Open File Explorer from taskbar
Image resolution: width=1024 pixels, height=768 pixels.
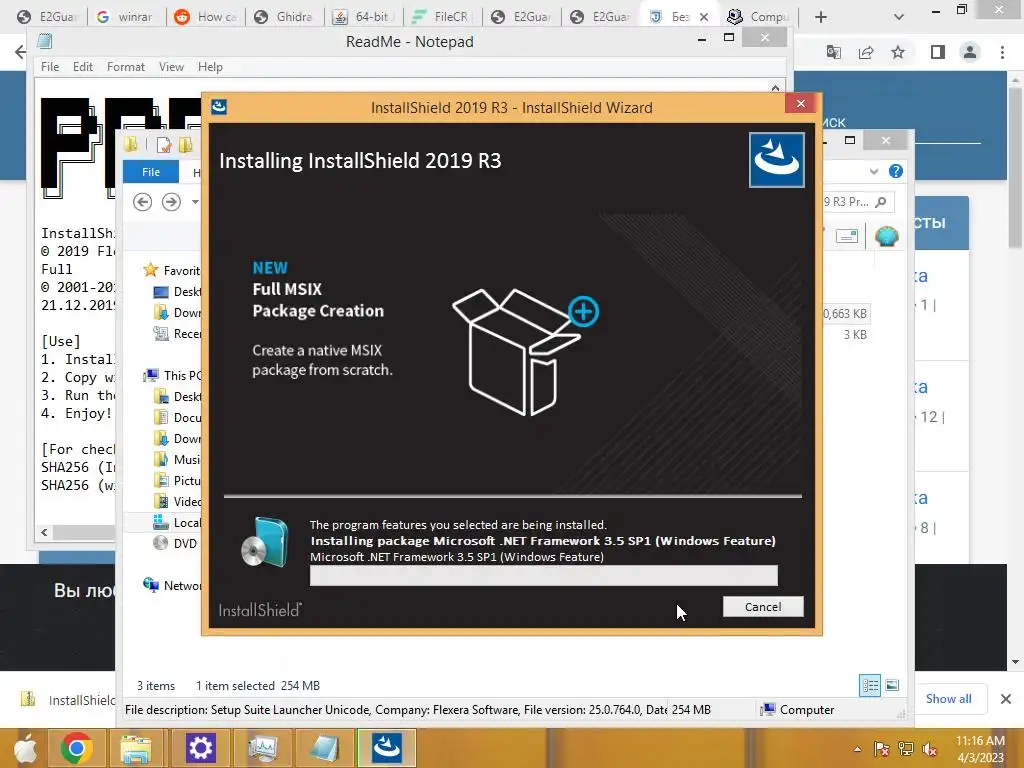pos(135,748)
